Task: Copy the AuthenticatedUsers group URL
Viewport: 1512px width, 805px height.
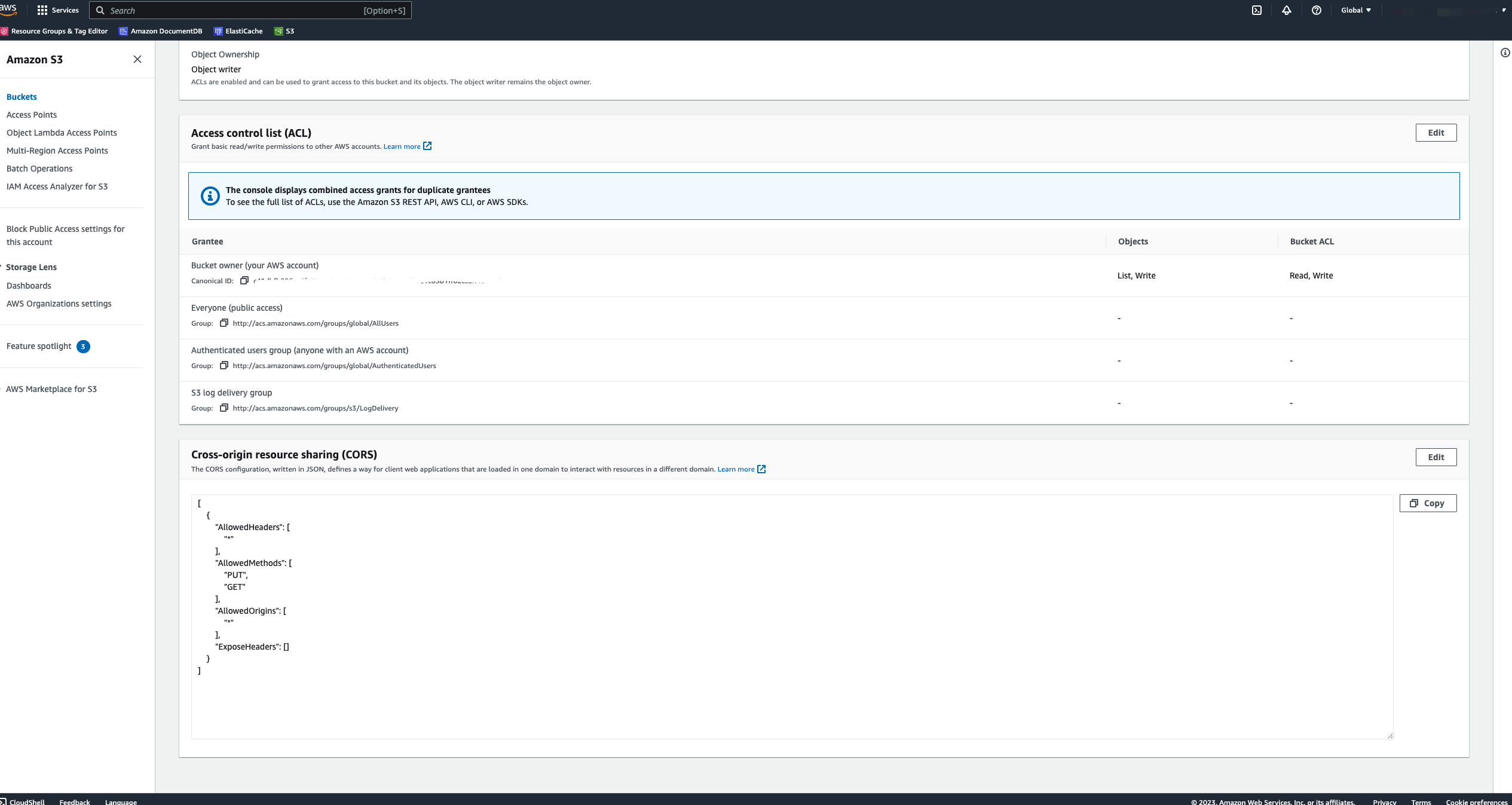Action: (224, 366)
